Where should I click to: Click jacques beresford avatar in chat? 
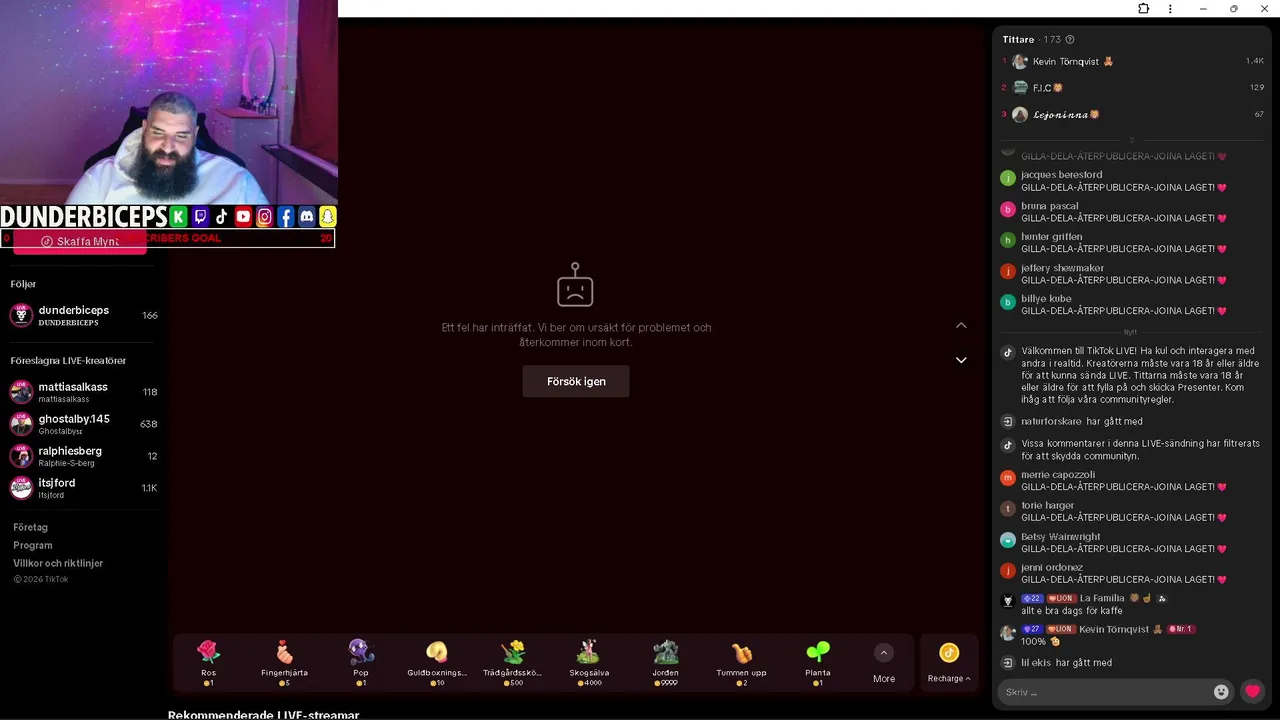1008,180
